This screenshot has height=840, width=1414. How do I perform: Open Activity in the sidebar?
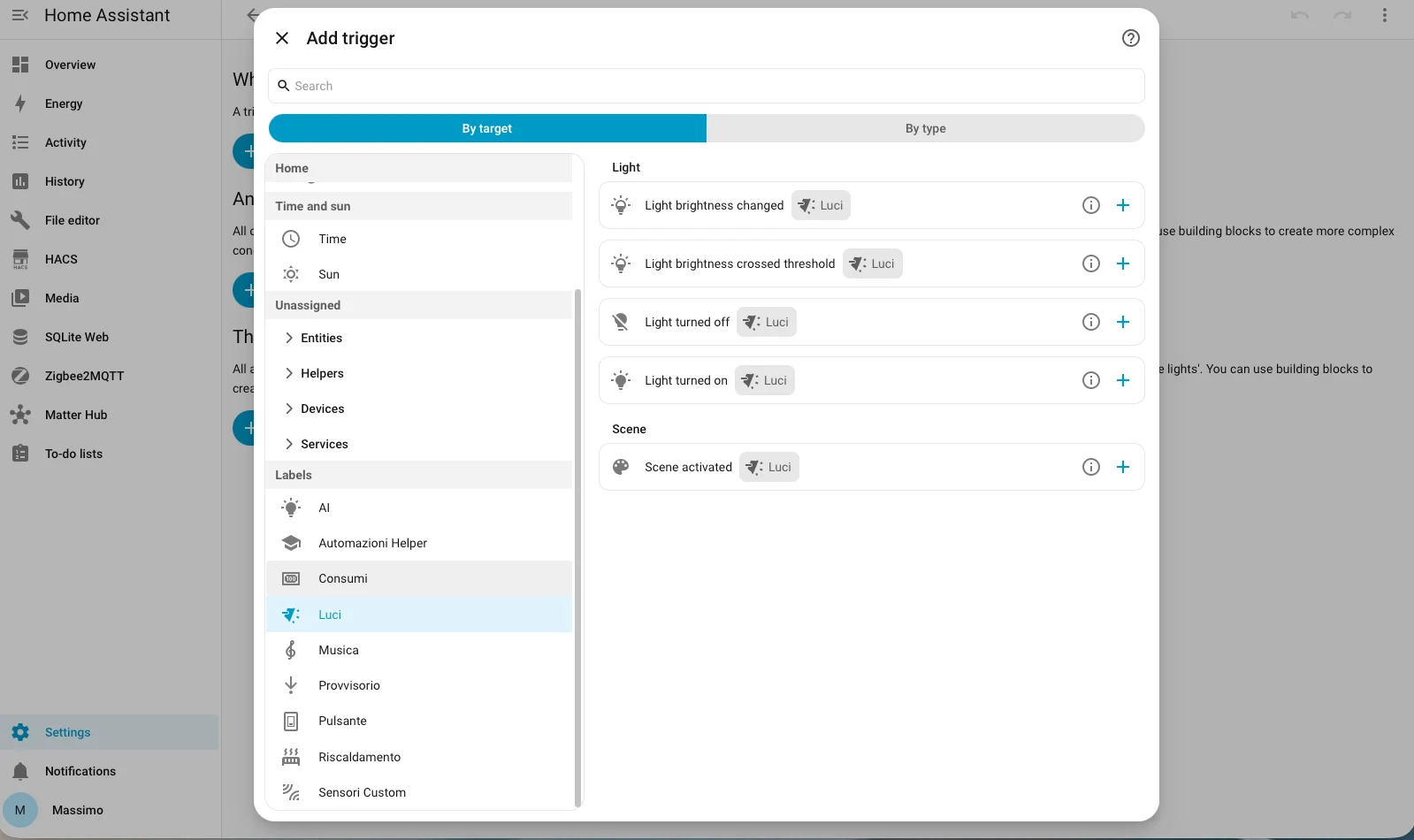tap(110, 142)
